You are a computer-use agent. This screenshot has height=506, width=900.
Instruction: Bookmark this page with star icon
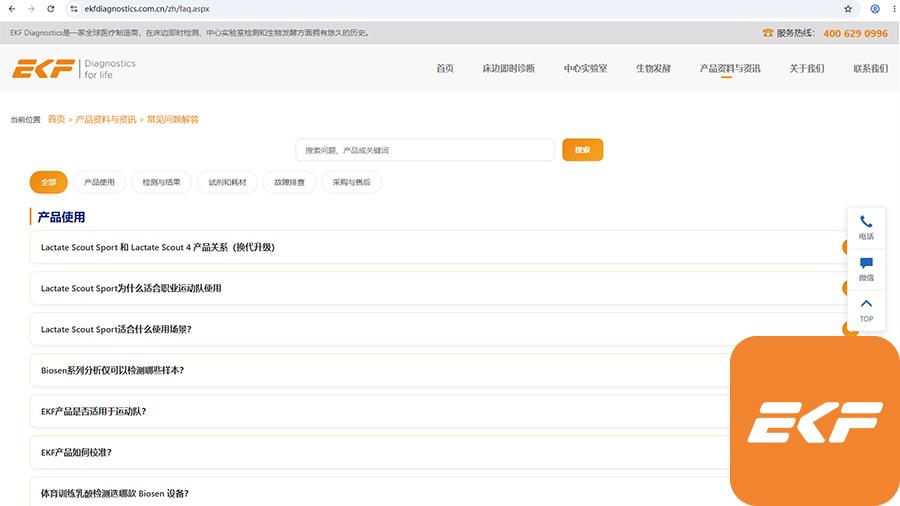(x=848, y=9)
